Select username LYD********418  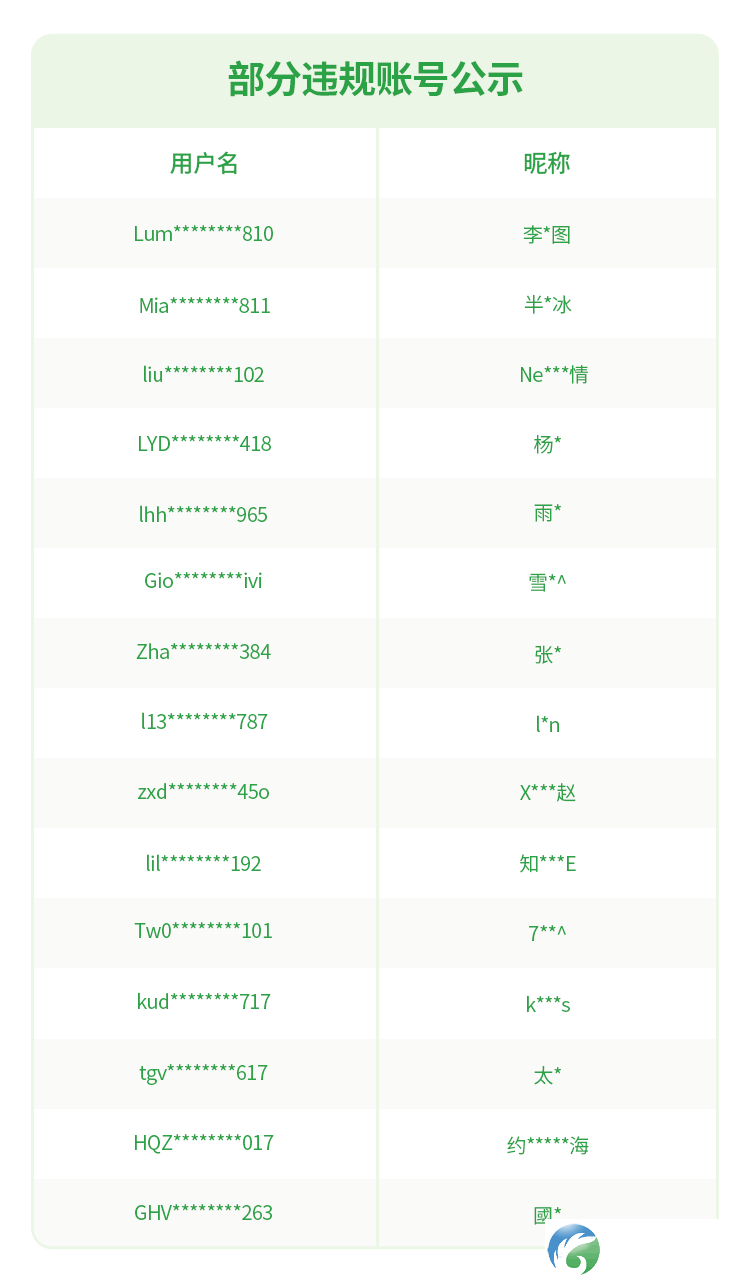pos(204,444)
